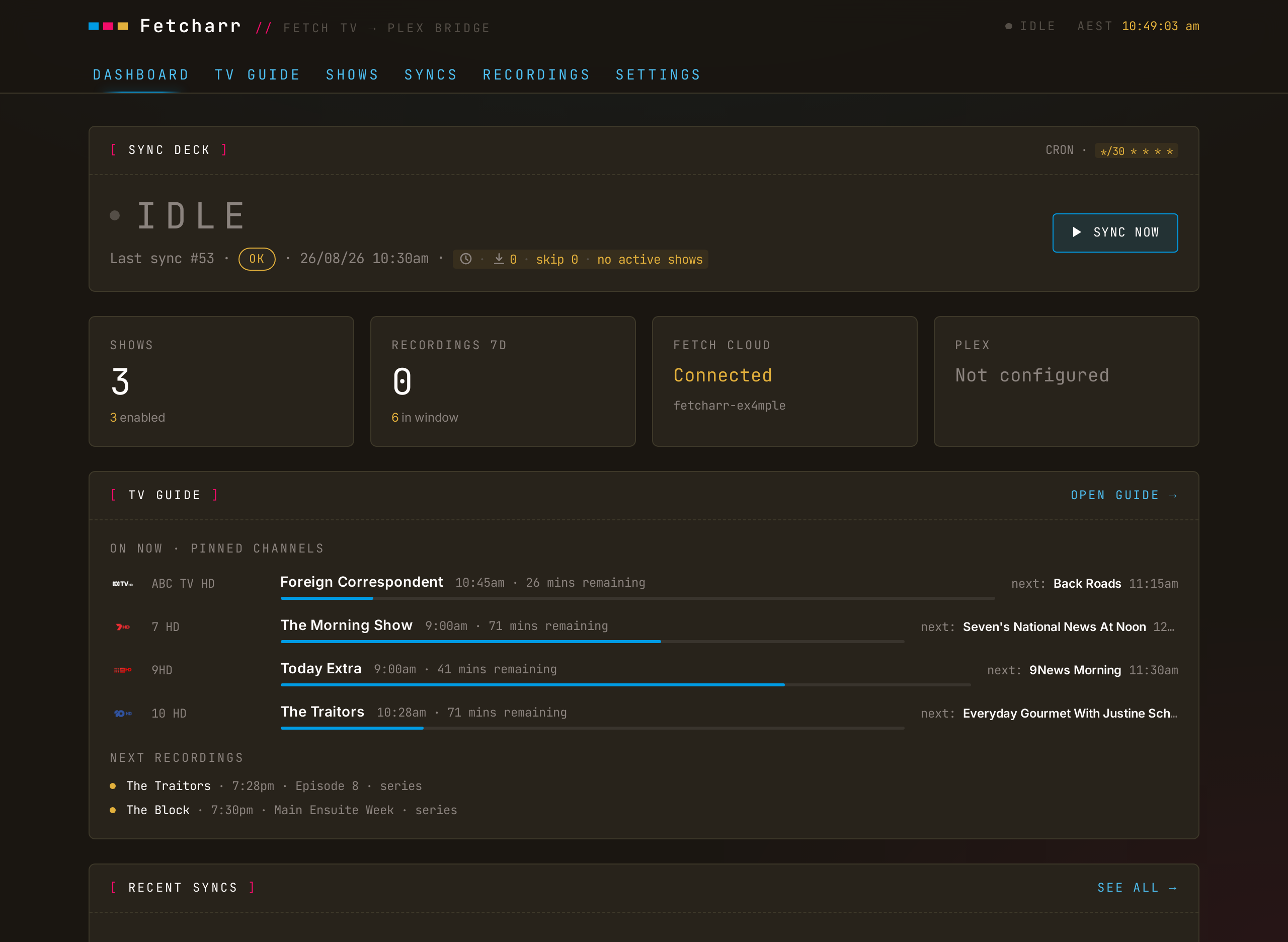Click the Fetcharr tricolor logo
Screen dimensions: 1288x942
coord(108,26)
